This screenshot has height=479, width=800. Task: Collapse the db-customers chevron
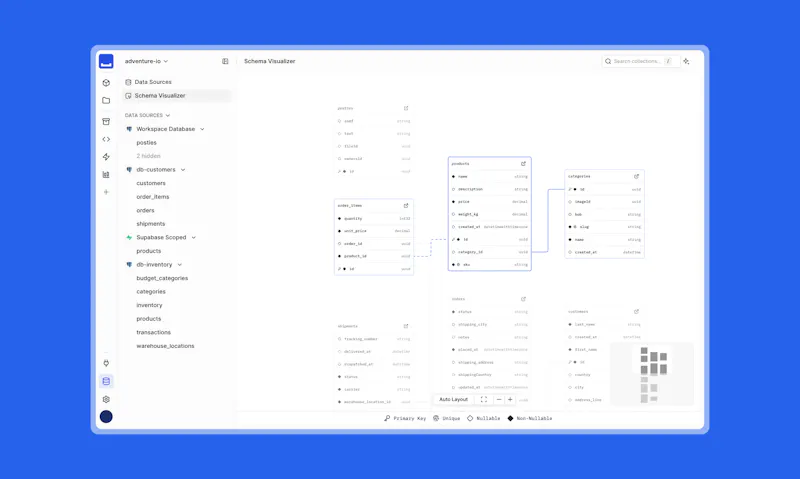[183, 170]
